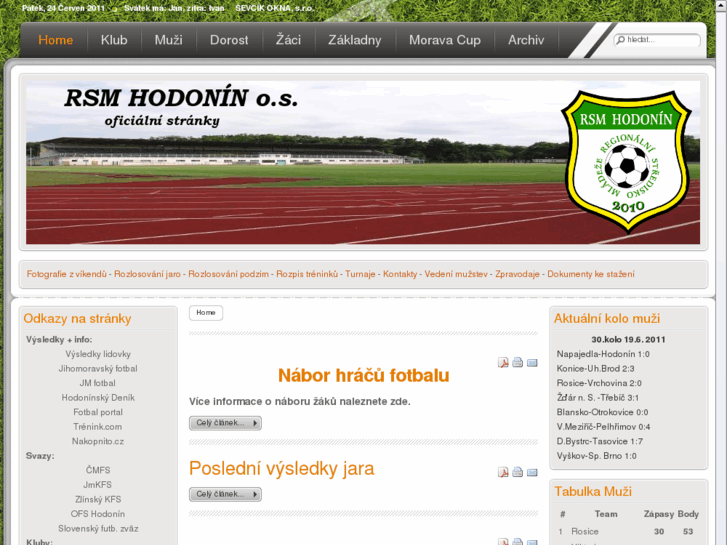This screenshot has width=727, height=545.
Task: Open Rozlosování jaro link
Action: (147, 274)
